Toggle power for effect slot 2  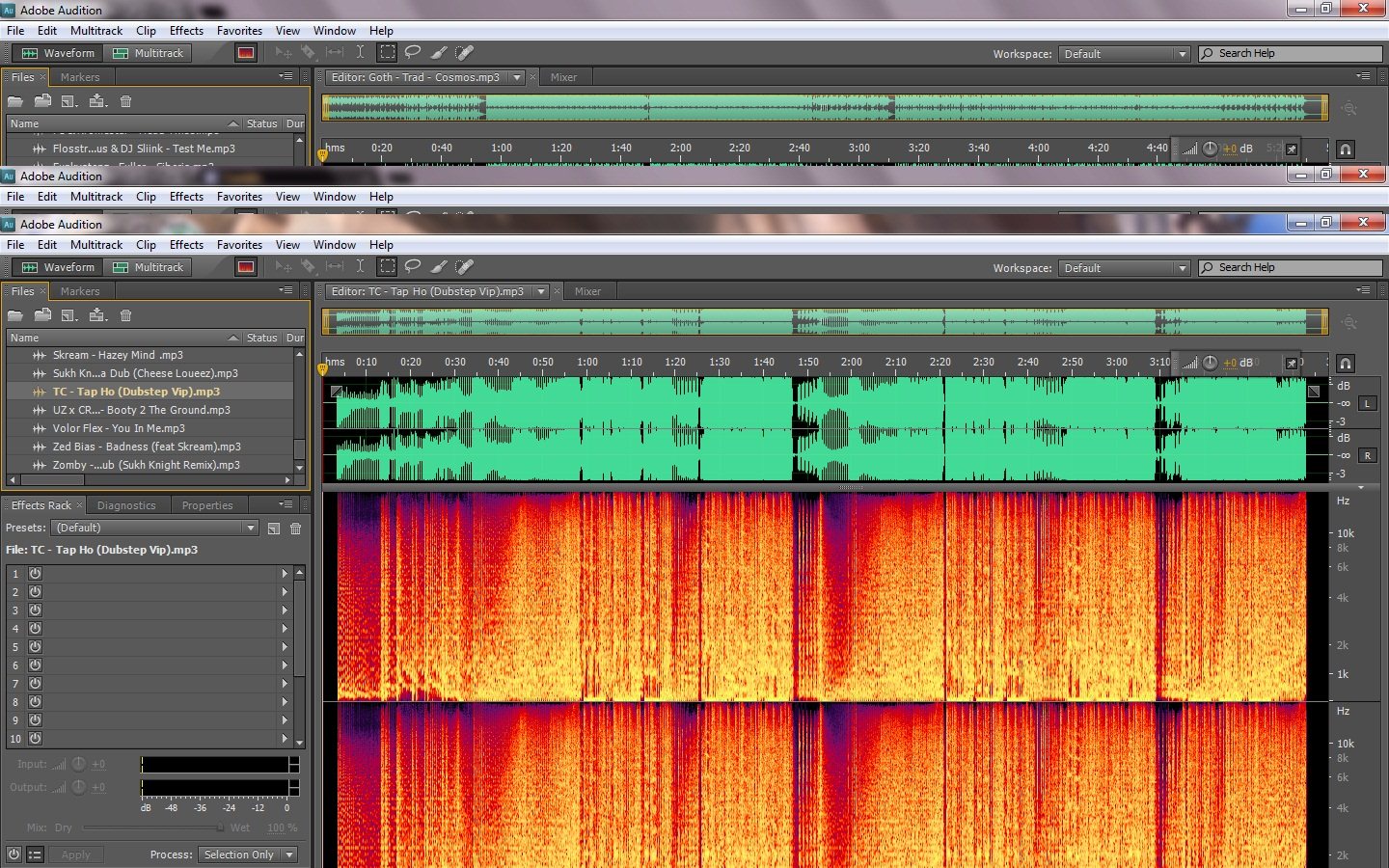tap(35, 592)
